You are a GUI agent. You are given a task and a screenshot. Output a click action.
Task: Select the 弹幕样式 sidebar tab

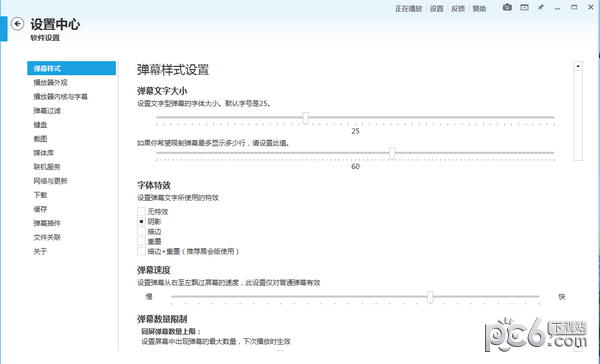pyautogui.click(x=72, y=68)
